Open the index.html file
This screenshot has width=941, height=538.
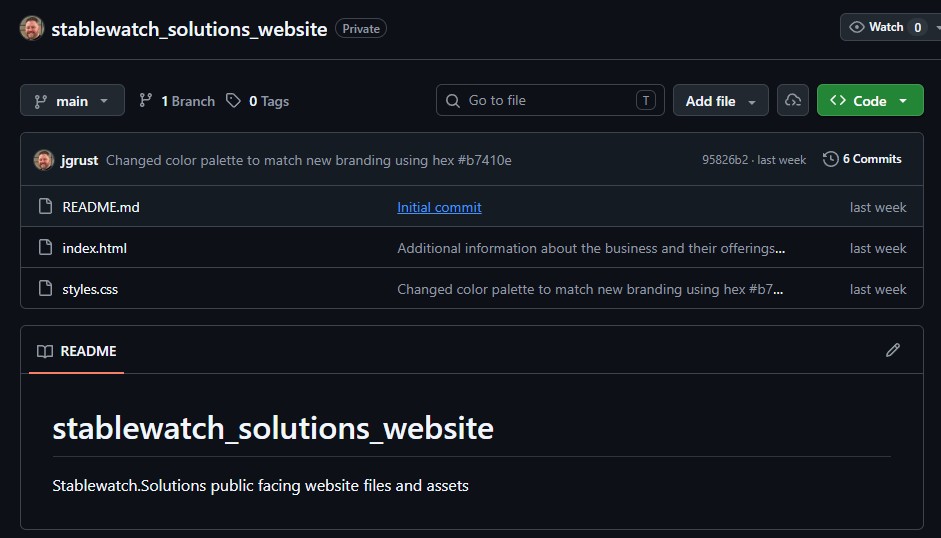coord(94,248)
